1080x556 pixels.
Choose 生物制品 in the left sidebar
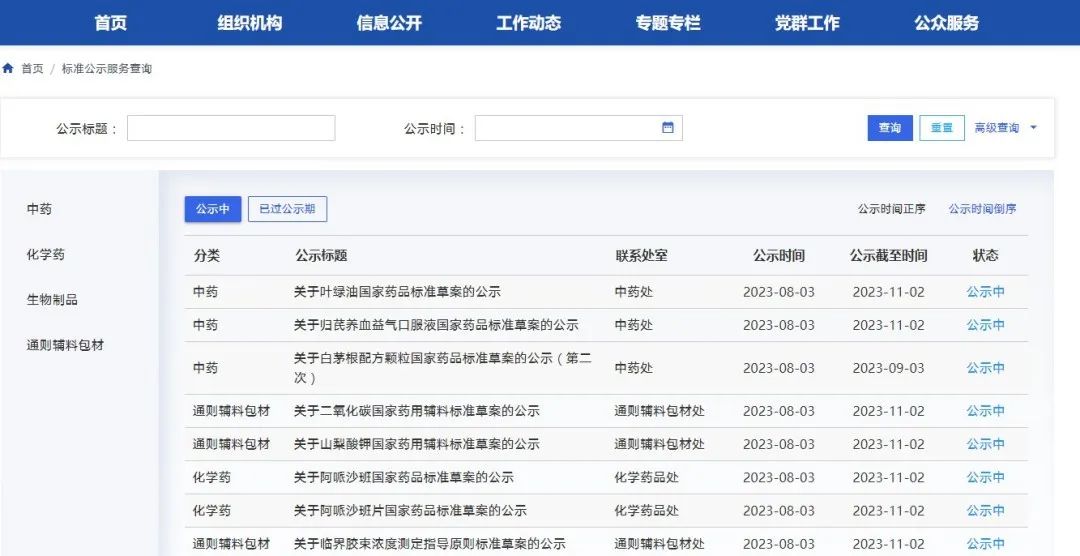[52, 300]
